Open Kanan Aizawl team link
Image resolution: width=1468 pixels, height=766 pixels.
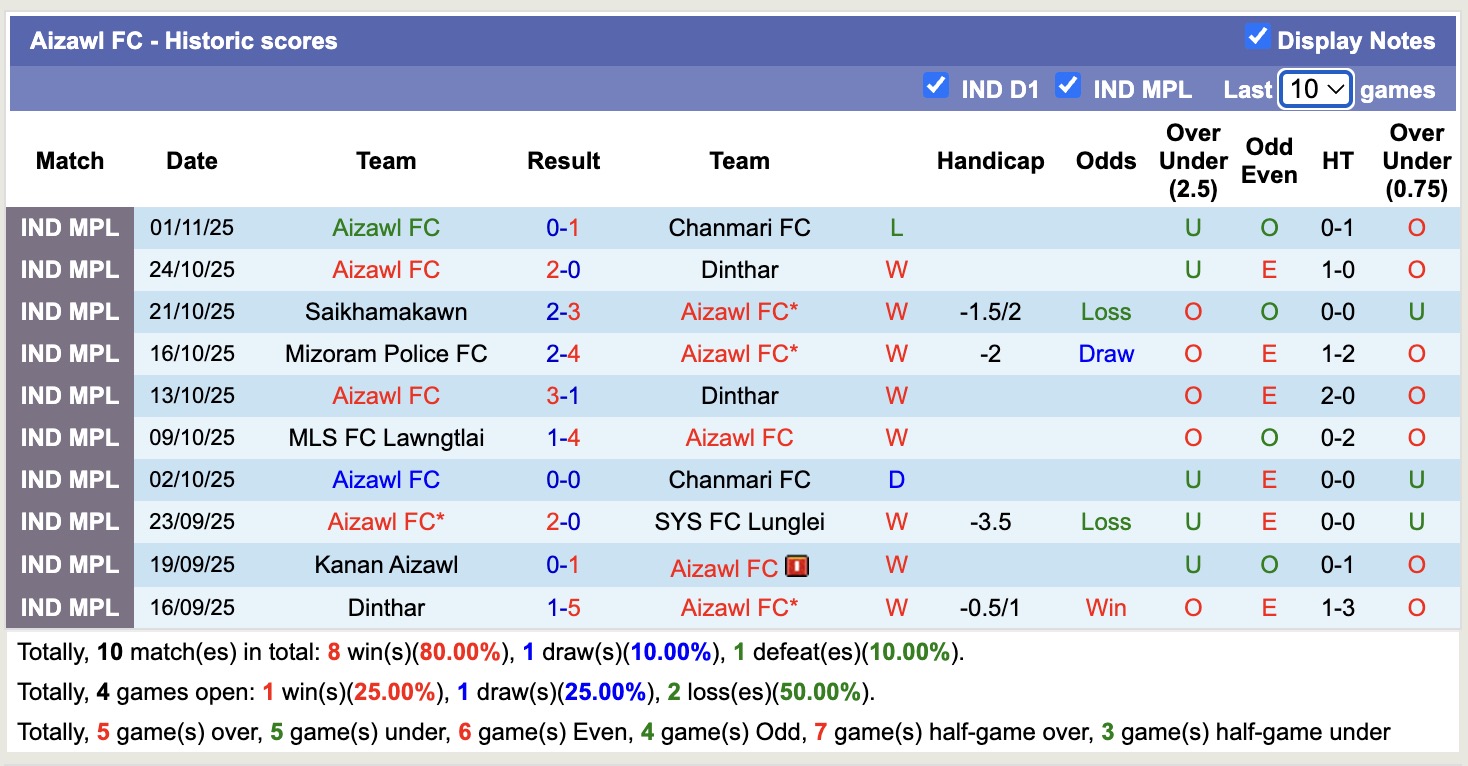(386, 565)
